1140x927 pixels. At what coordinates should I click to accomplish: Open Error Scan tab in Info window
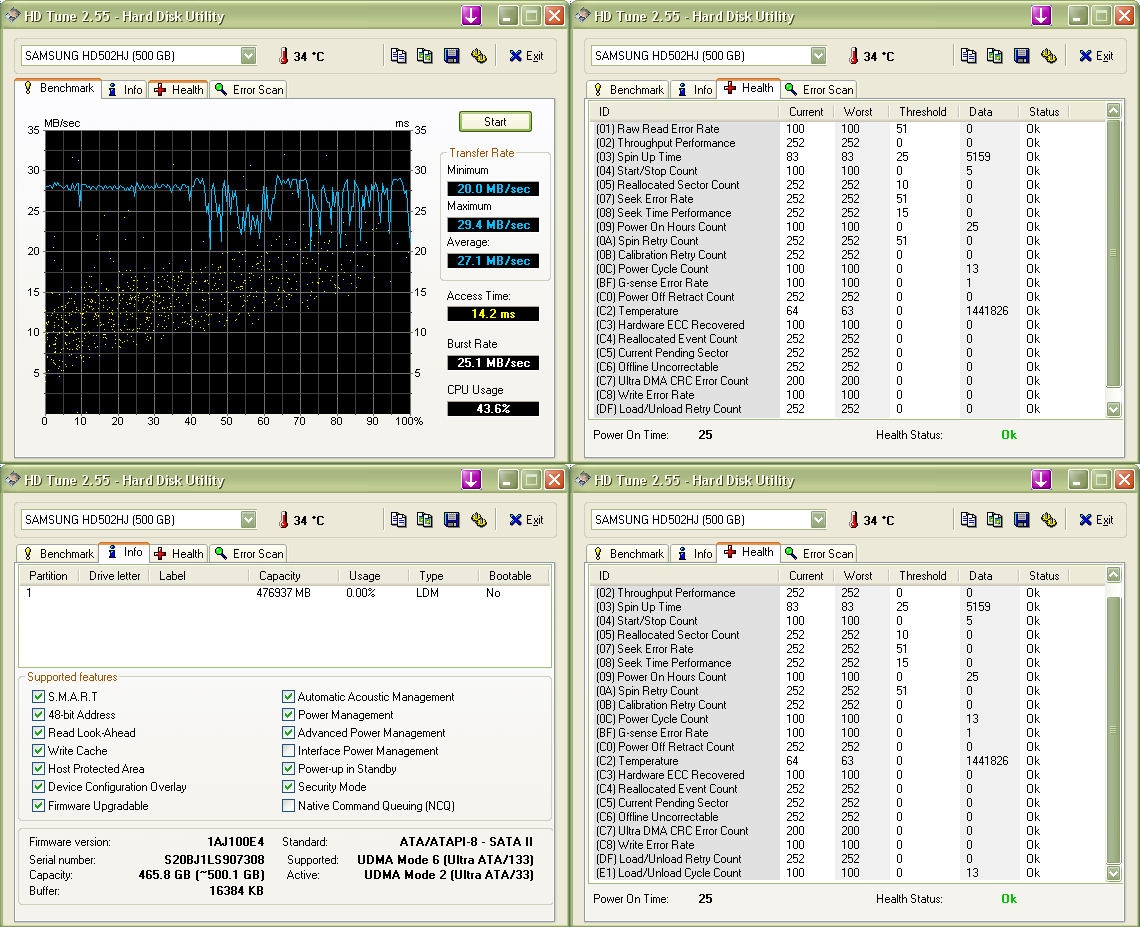click(x=249, y=553)
